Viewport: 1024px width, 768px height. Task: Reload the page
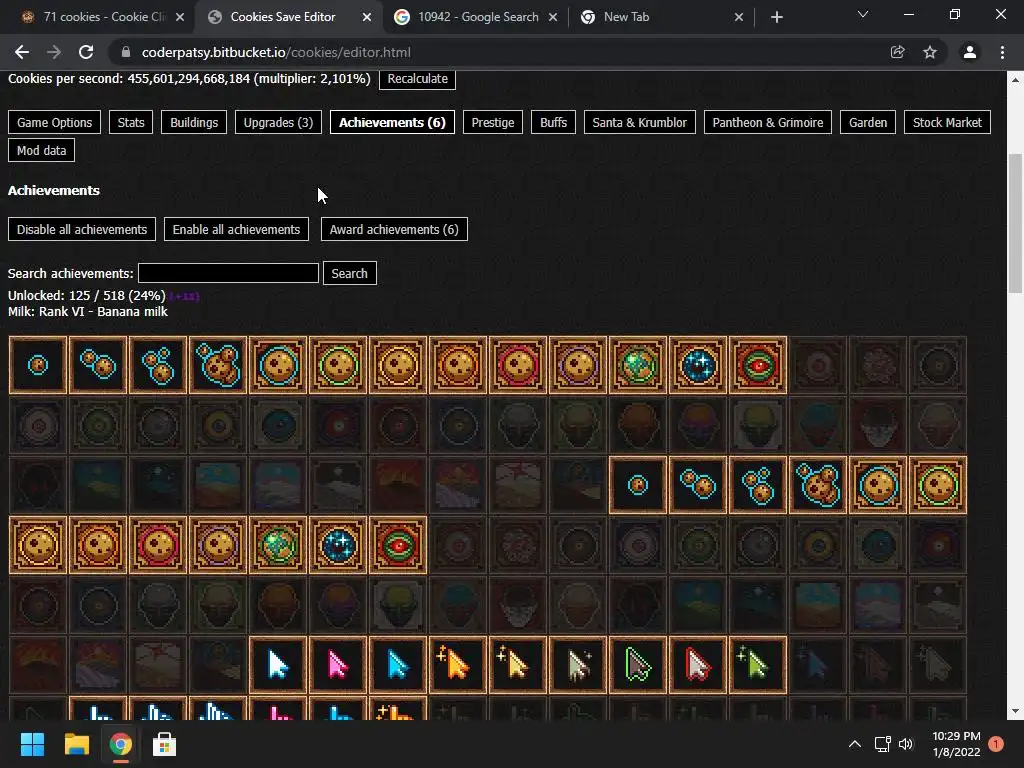click(86, 52)
